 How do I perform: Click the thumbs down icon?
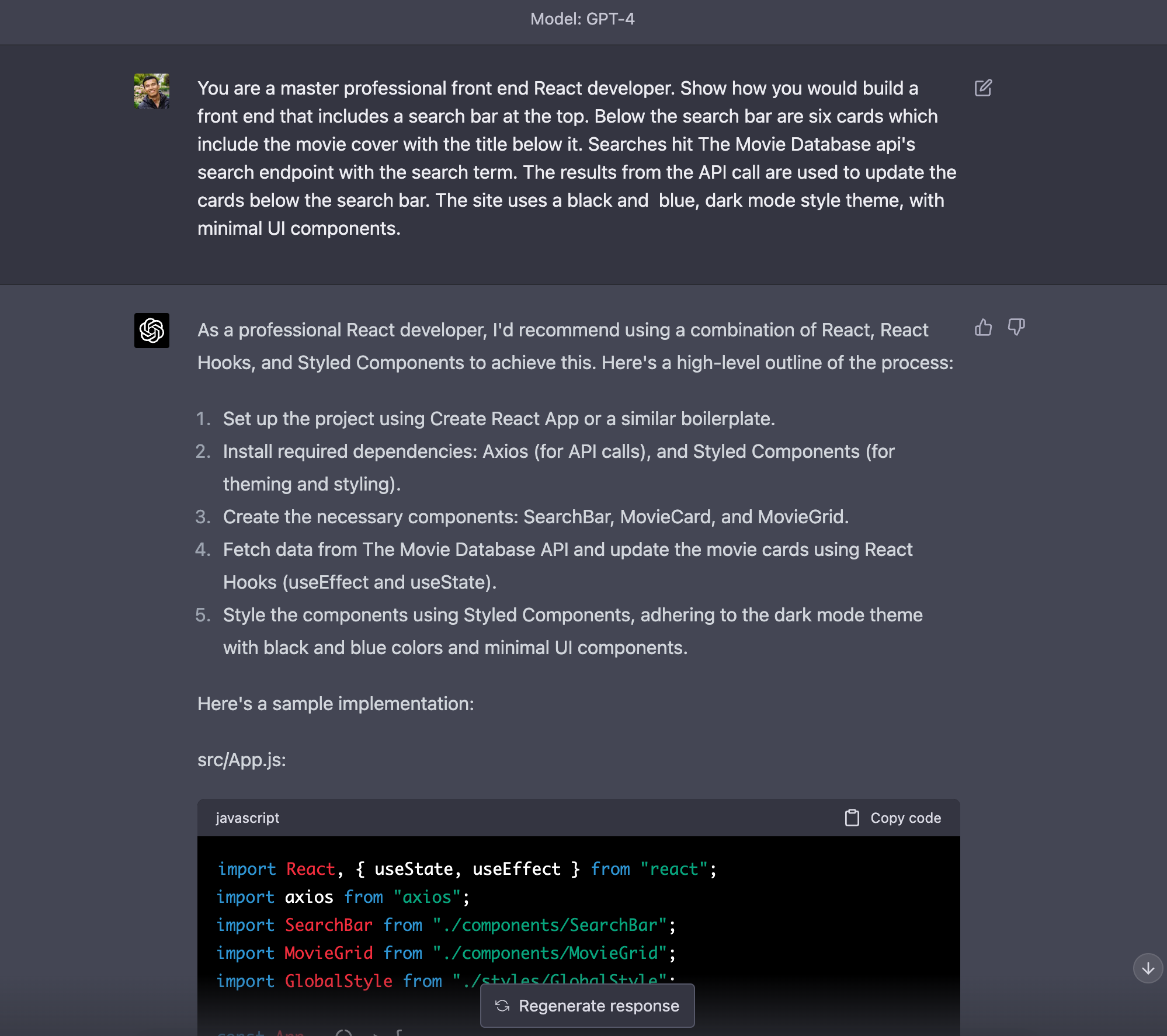[x=1016, y=327]
